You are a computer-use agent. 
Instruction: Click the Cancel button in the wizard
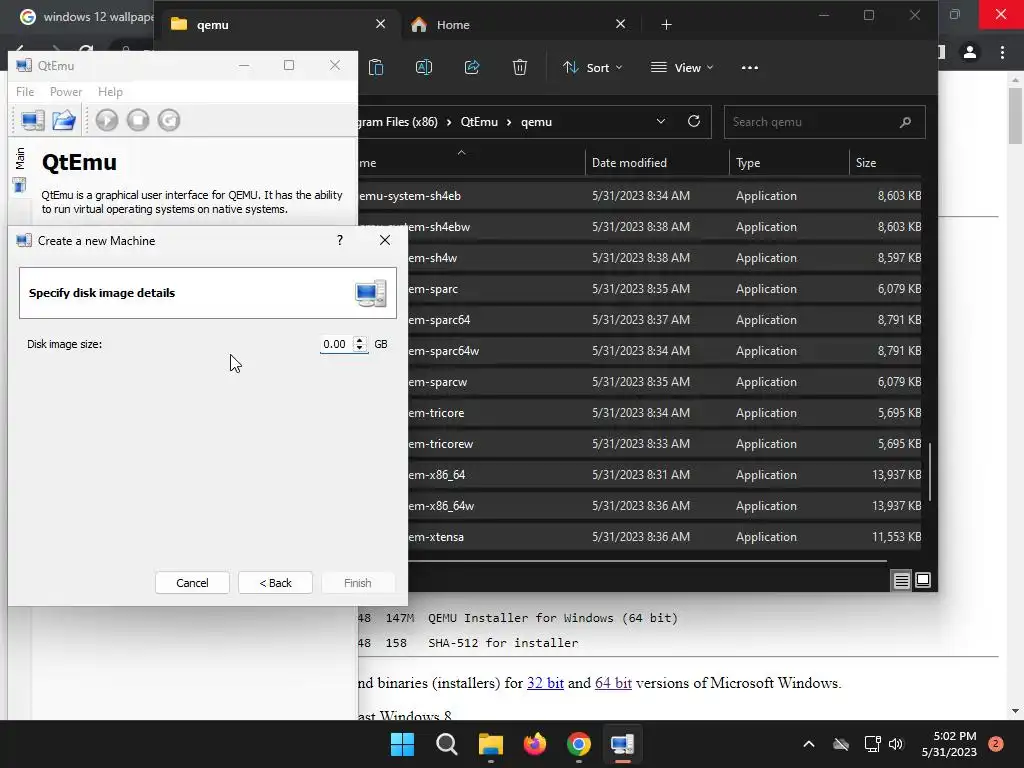pos(192,583)
